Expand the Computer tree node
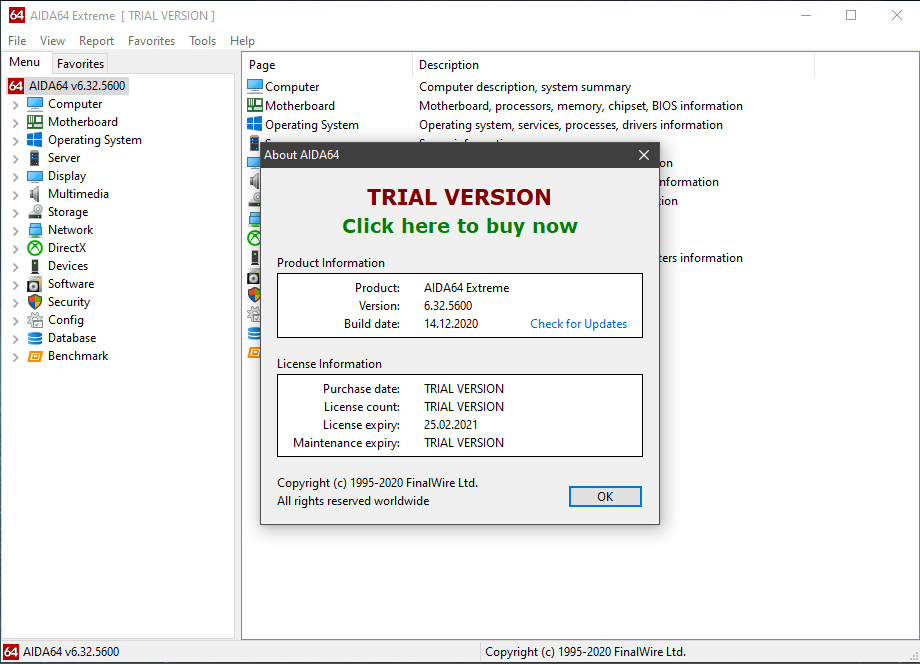Viewport: 920px width, 664px height. pos(16,105)
